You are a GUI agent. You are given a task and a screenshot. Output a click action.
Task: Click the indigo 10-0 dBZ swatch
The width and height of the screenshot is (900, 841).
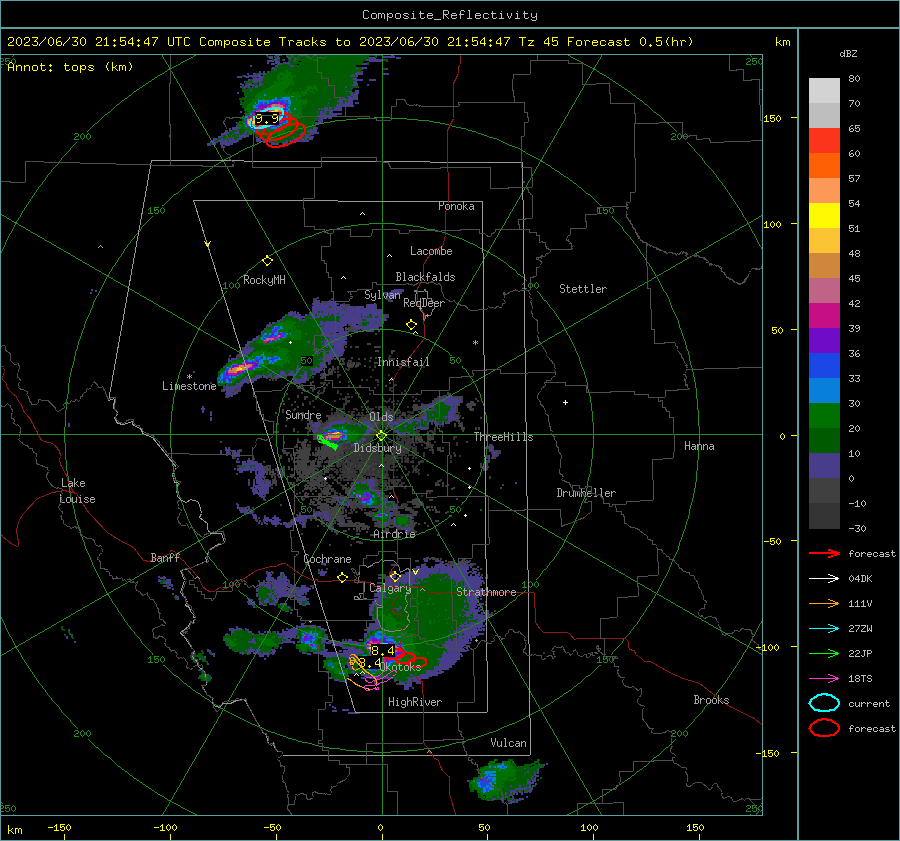[824, 466]
